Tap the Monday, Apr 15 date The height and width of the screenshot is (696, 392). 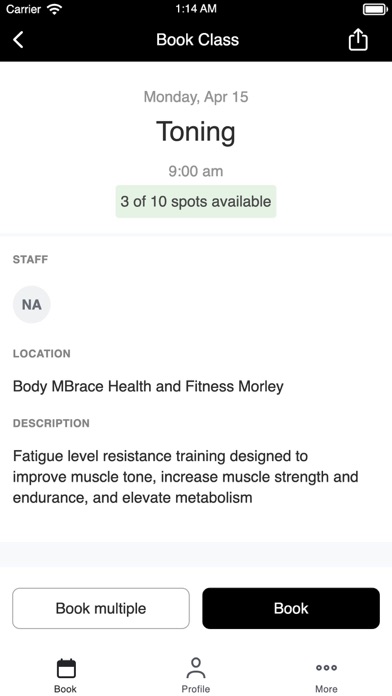pyautogui.click(x=196, y=97)
